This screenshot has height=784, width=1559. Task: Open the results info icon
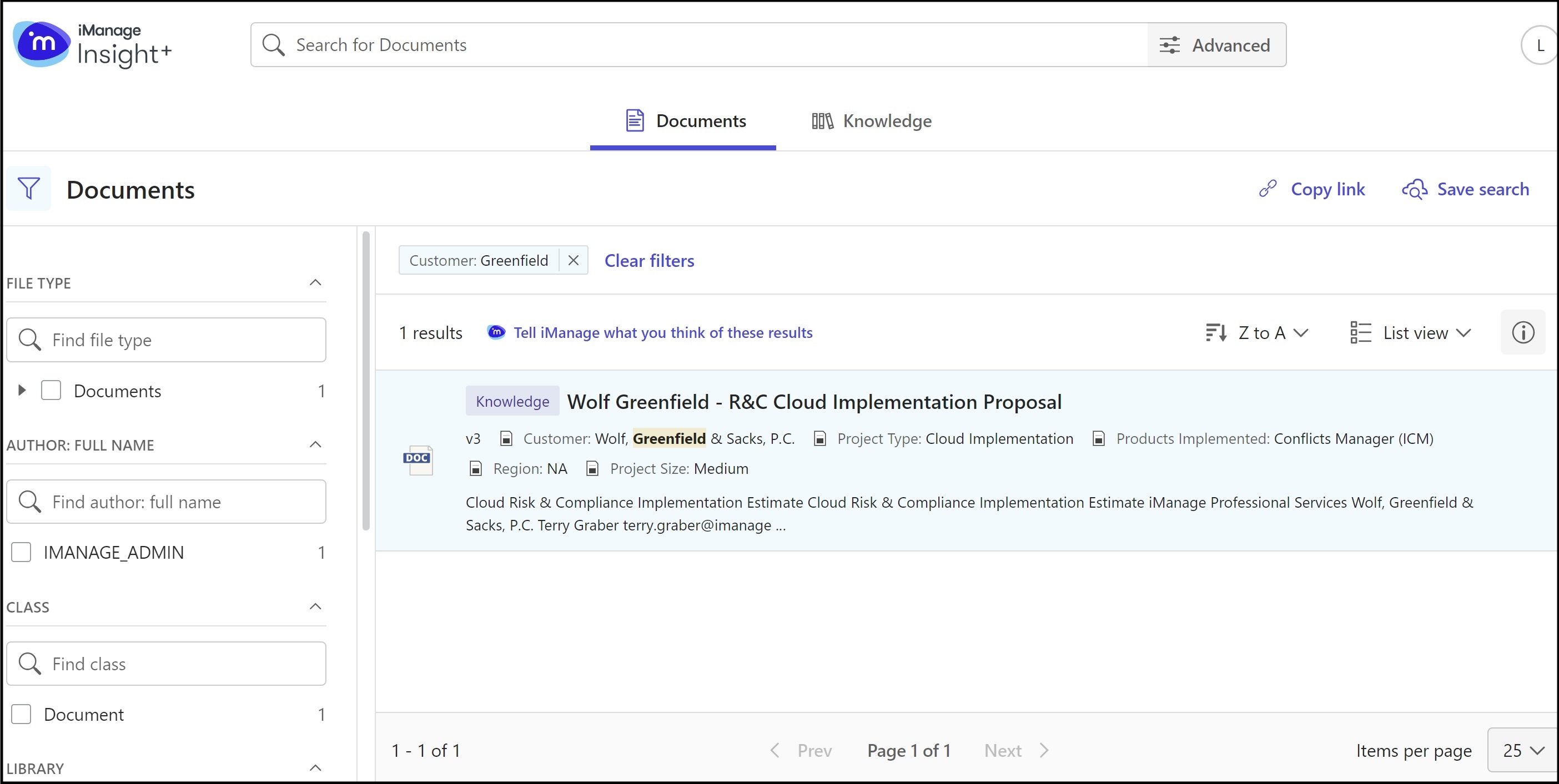(1522, 332)
